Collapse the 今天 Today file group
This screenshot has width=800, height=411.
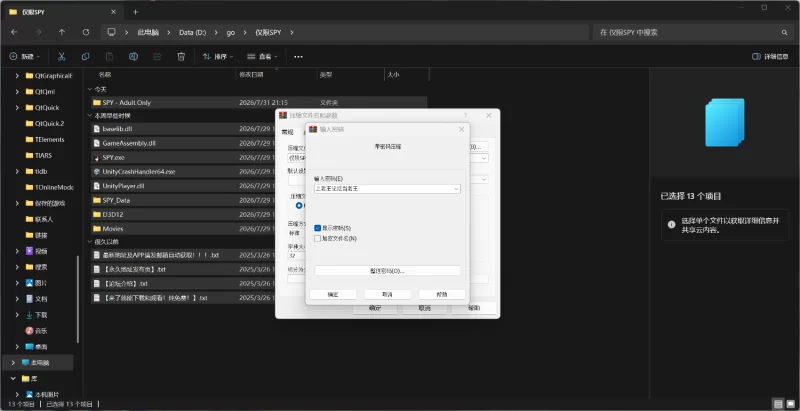[x=90, y=89]
